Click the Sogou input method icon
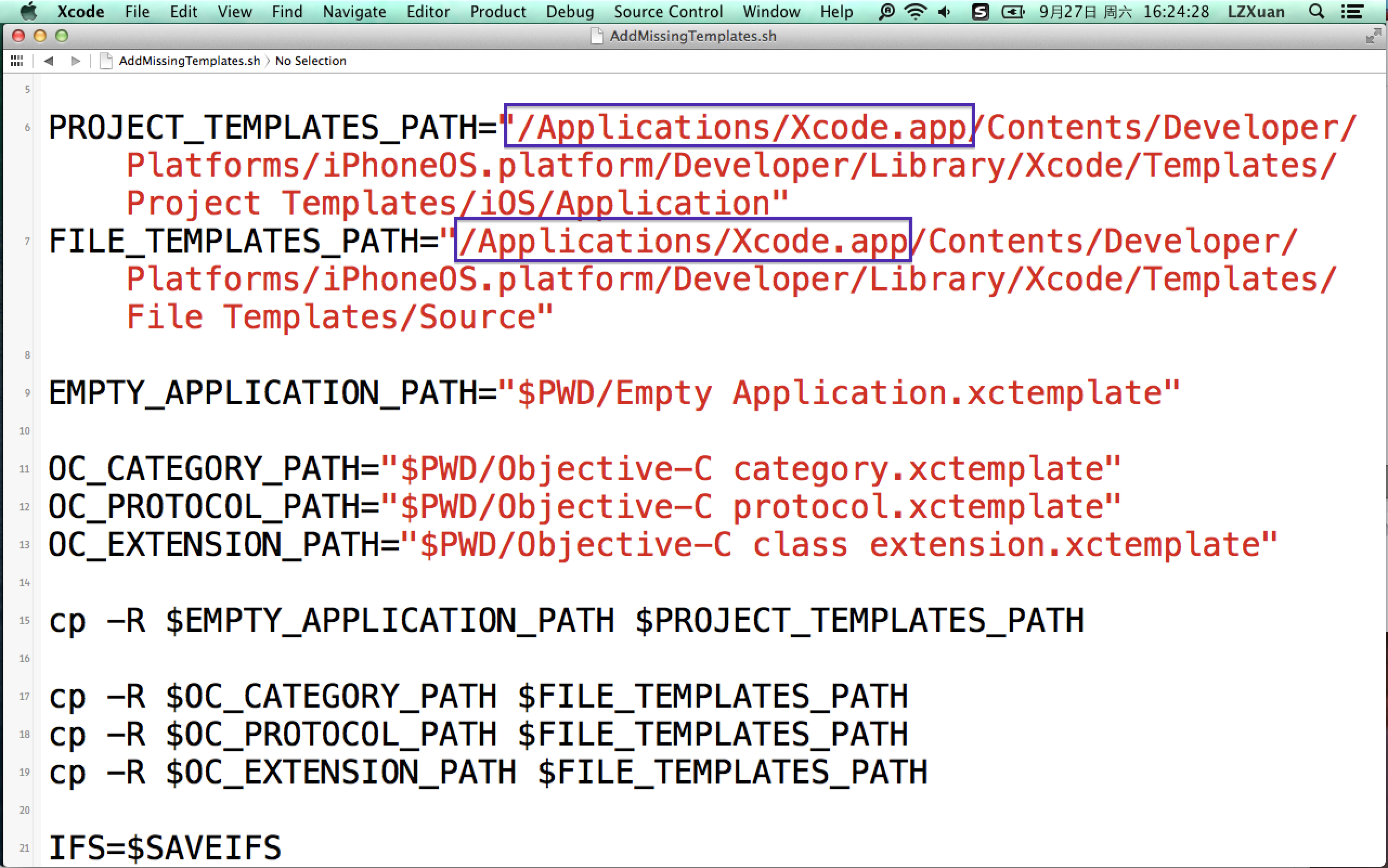 (x=980, y=11)
